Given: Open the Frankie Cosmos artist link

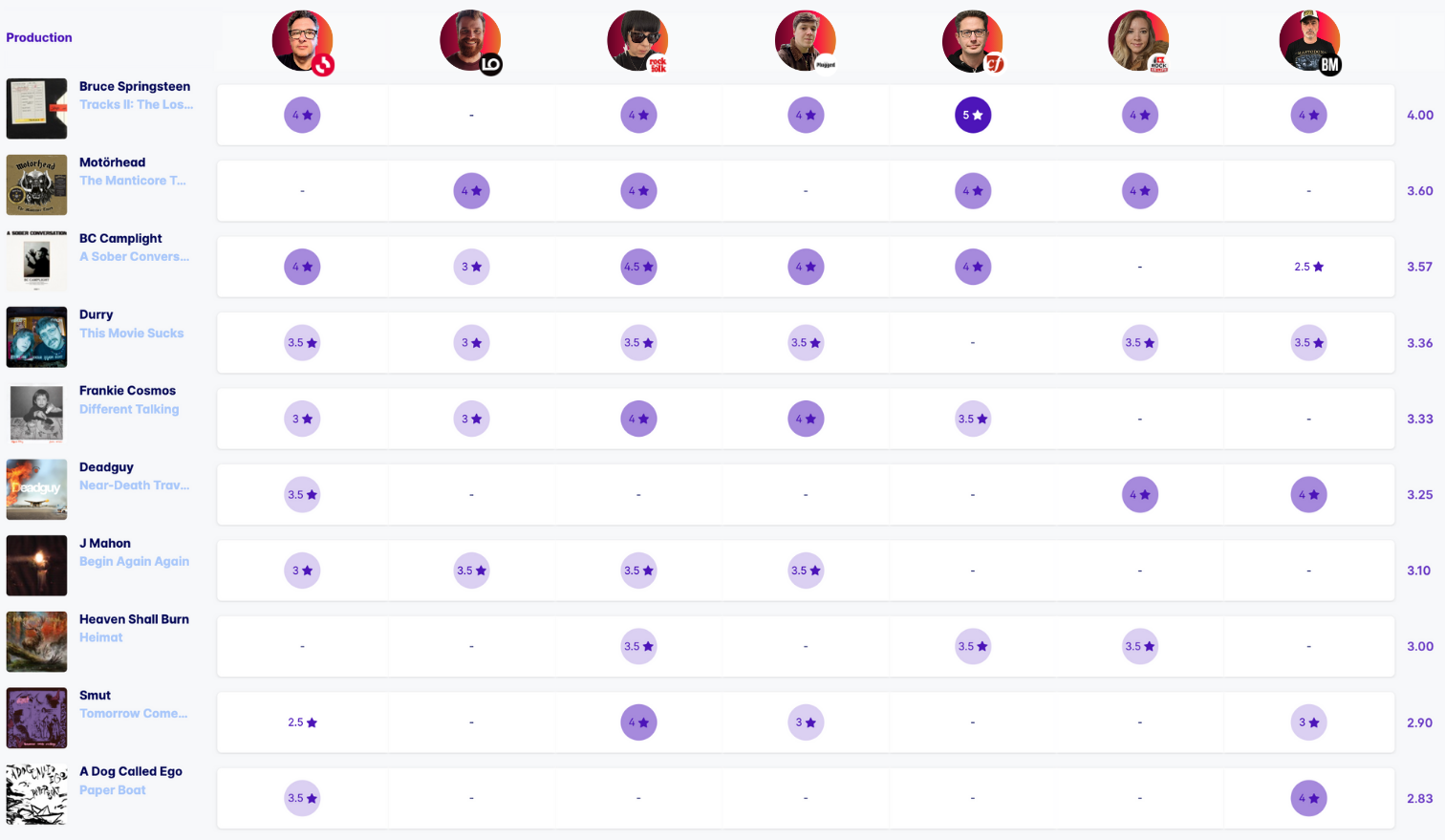Looking at the screenshot, I should 127,391.
